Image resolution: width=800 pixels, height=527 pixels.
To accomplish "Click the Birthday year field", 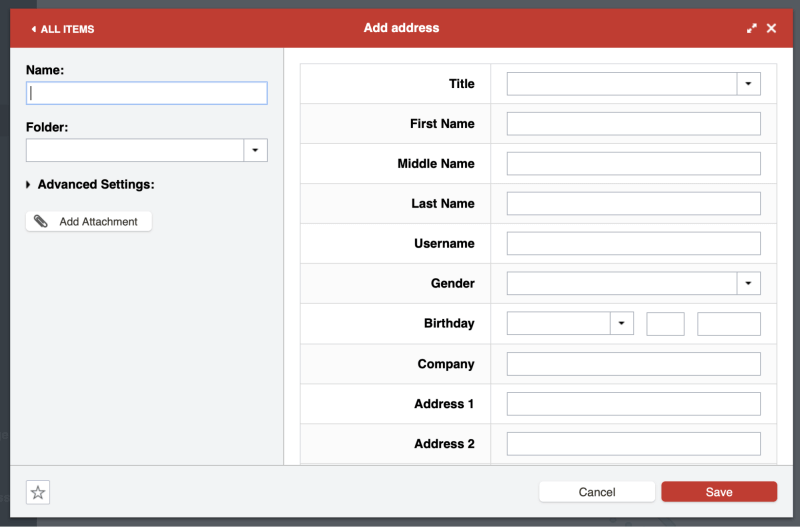I will pos(728,324).
